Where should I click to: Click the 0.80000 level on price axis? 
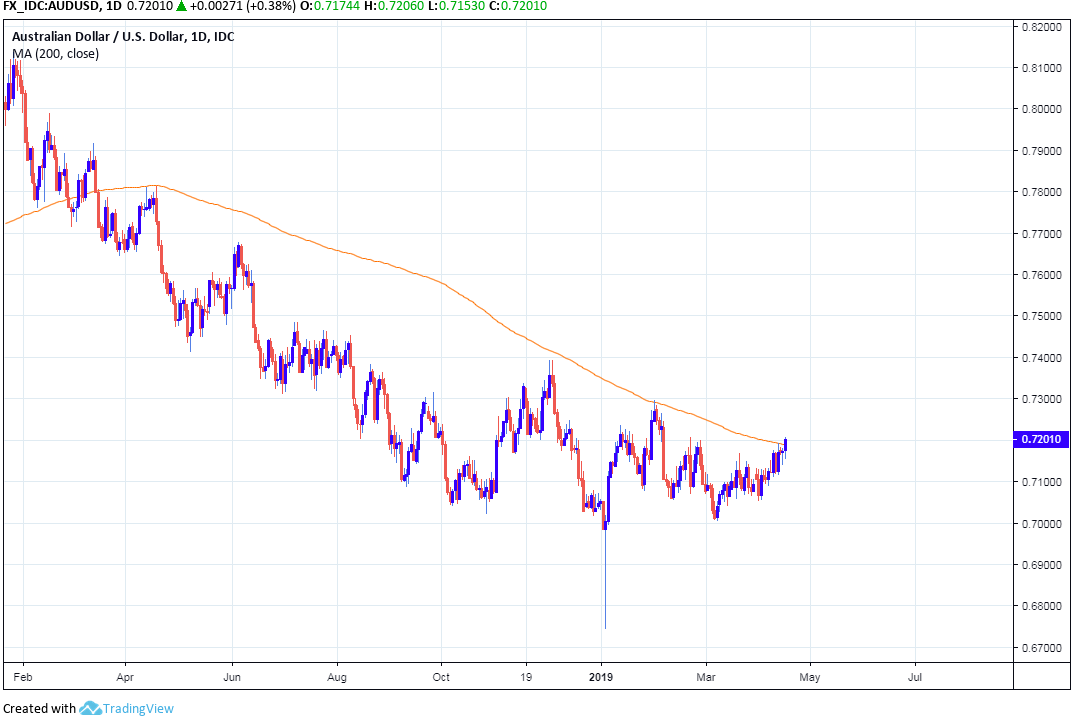[1042, 109]
